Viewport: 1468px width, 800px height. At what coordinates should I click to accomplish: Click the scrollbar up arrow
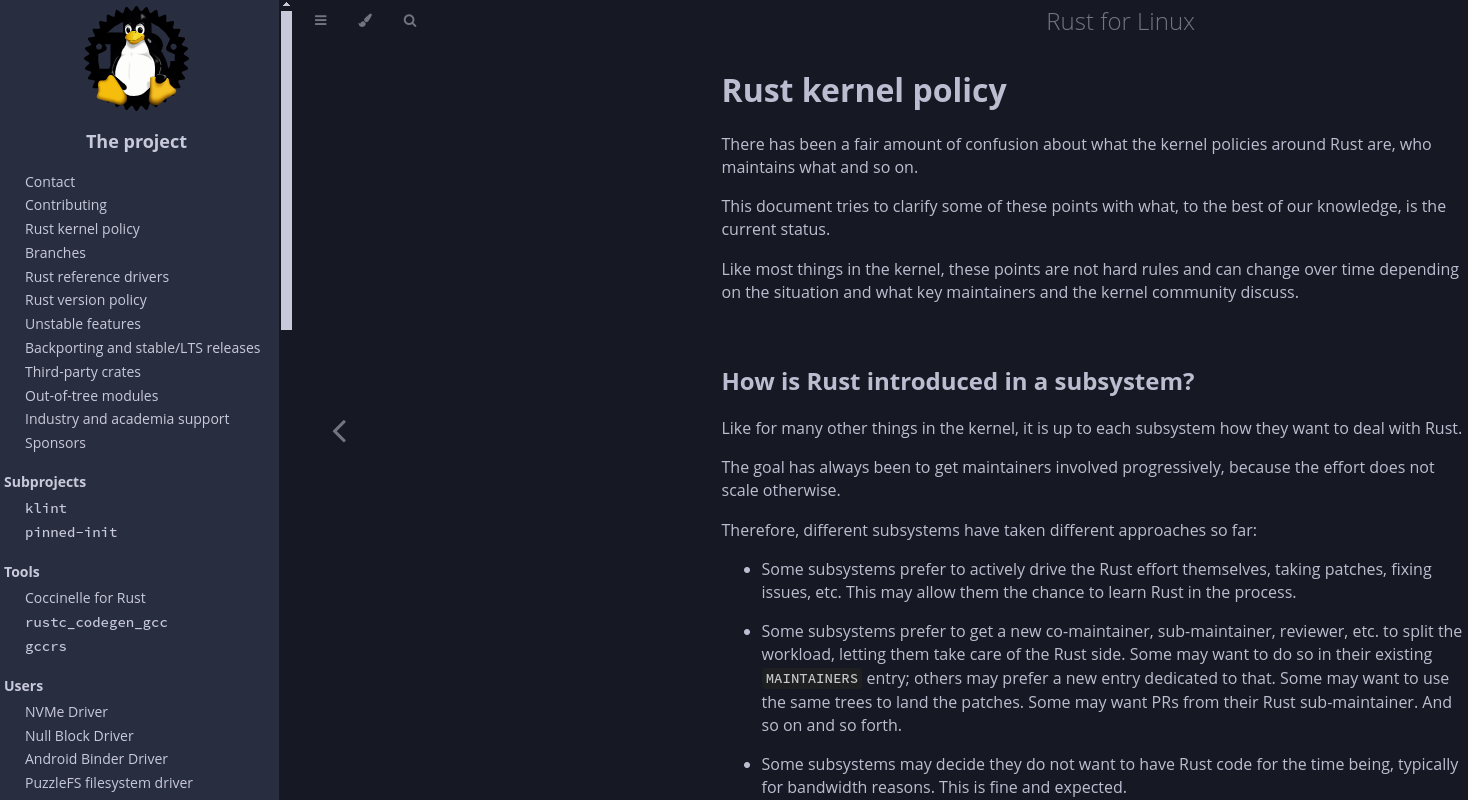(286, 5)
